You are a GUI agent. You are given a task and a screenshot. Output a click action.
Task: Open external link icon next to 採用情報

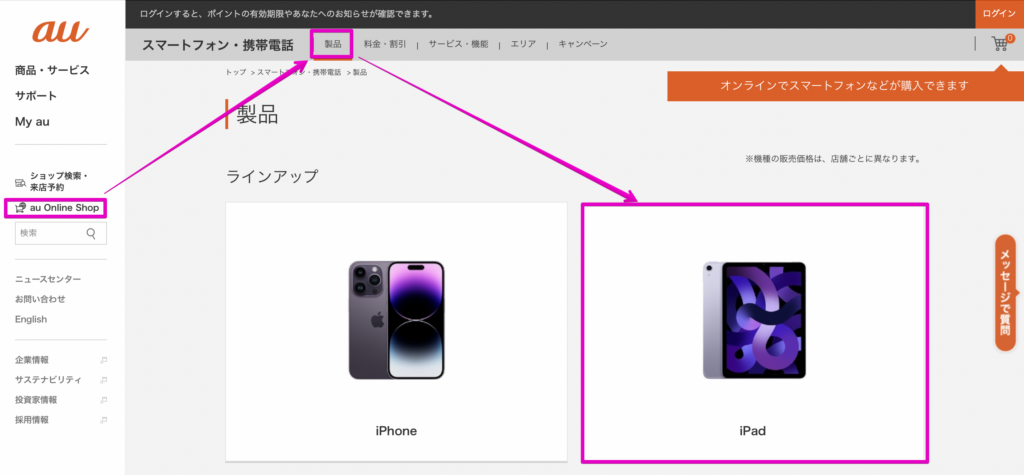point(103,420)
